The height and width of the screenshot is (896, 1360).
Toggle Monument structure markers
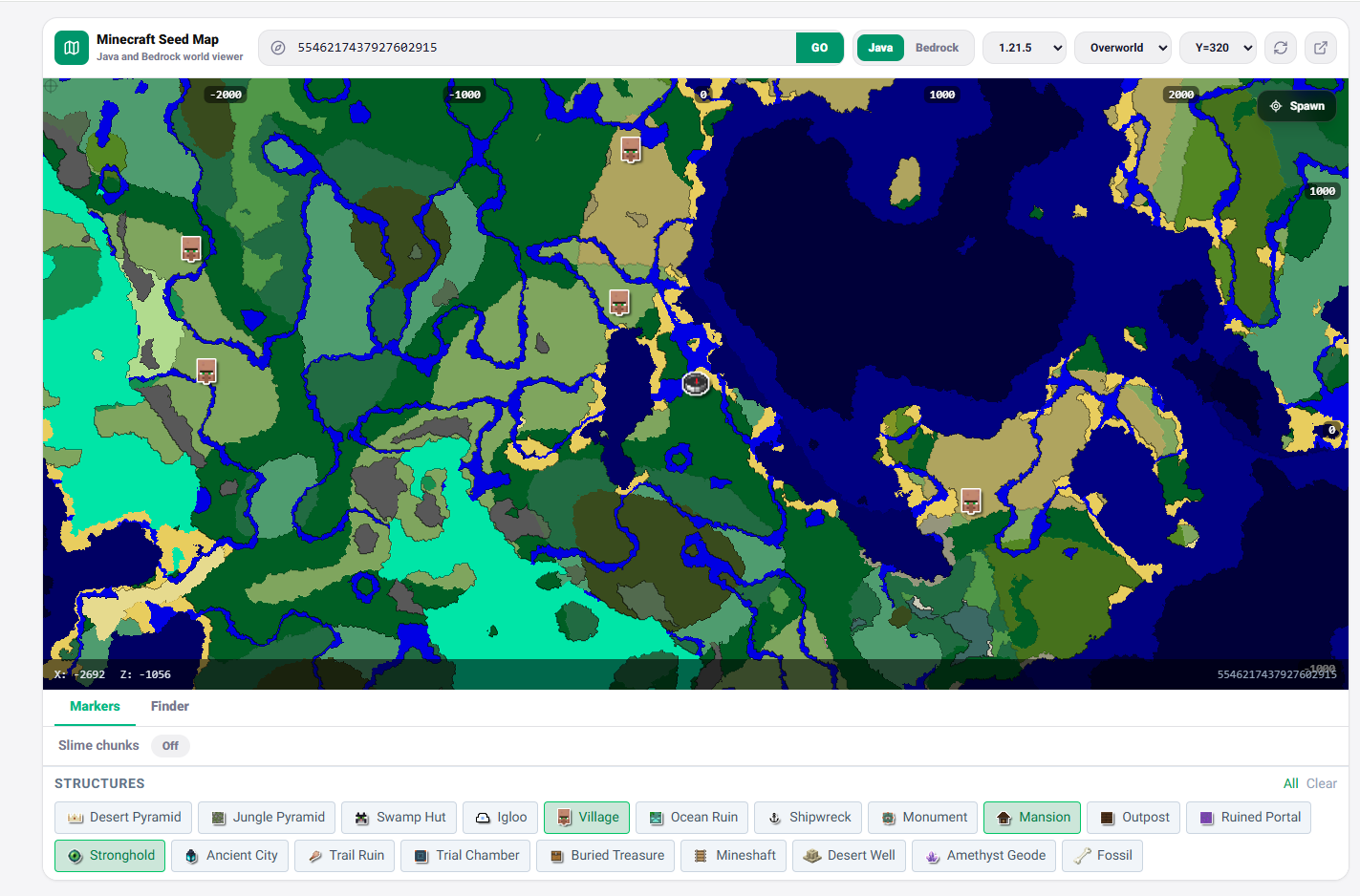pyautogui.click(x=923, y=818)
